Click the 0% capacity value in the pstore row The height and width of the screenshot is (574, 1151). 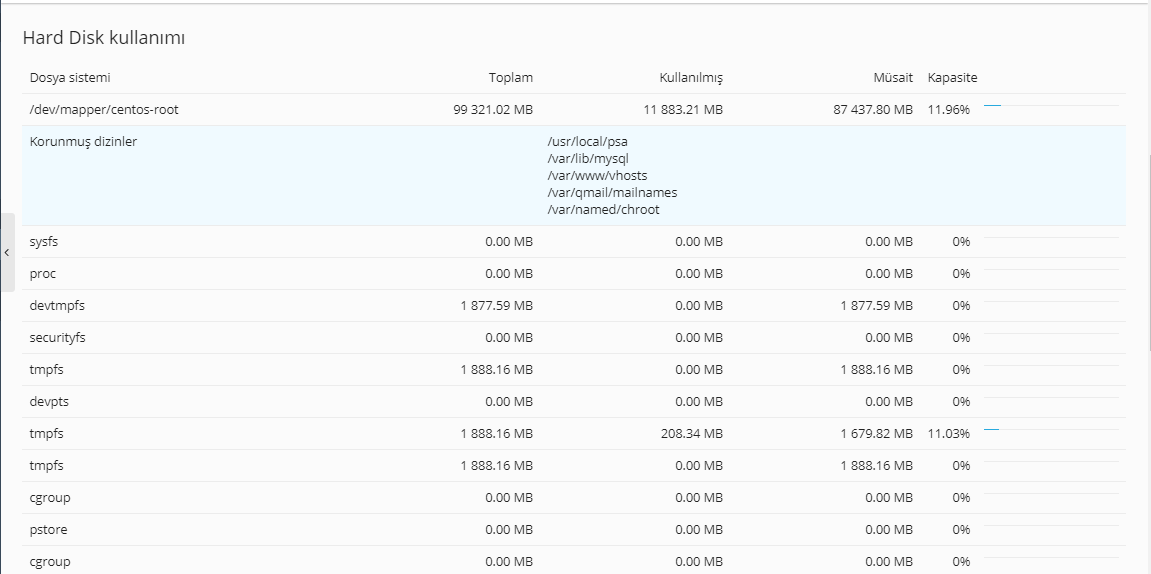(961, 530)
